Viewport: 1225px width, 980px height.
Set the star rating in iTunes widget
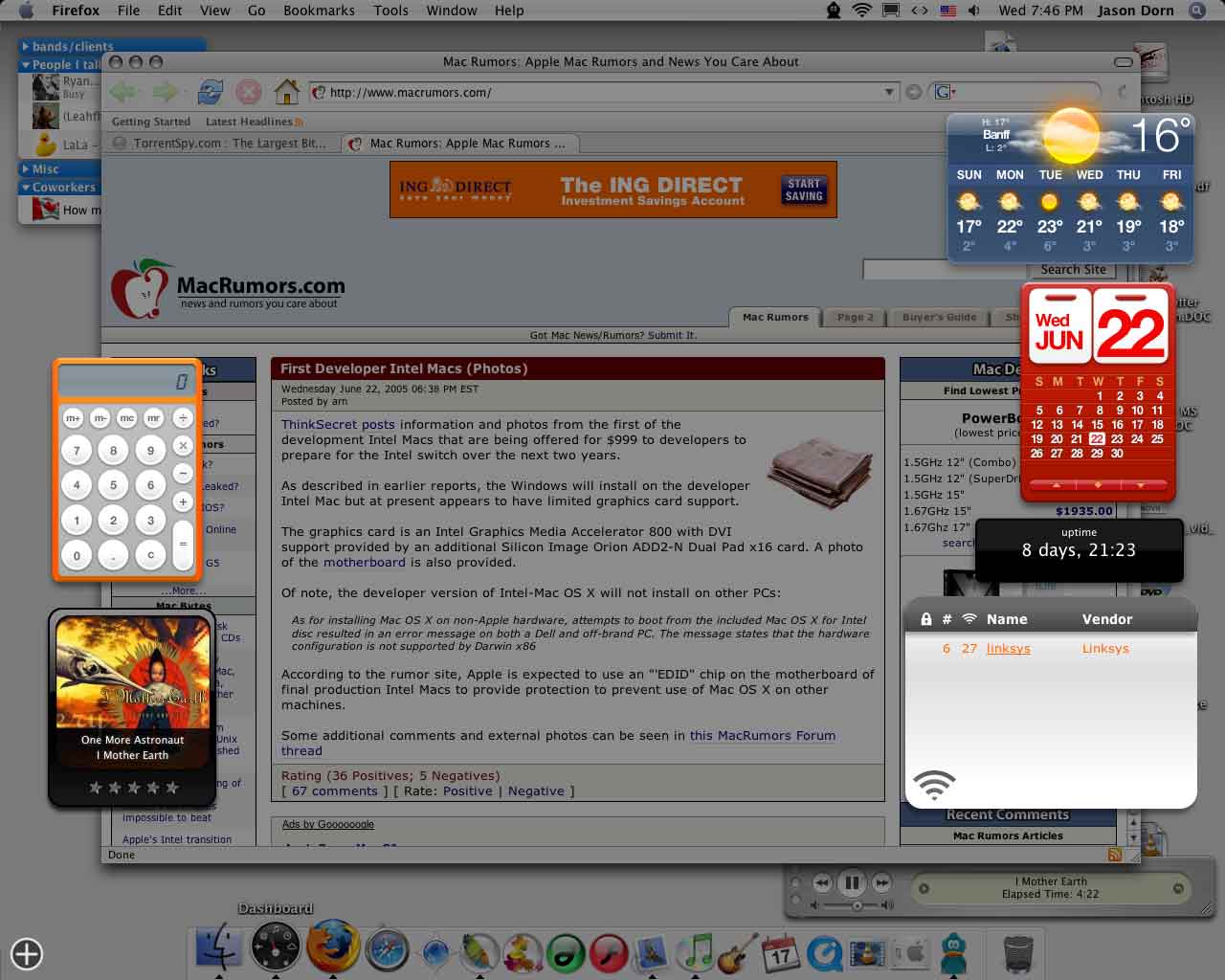pos(133,788)
